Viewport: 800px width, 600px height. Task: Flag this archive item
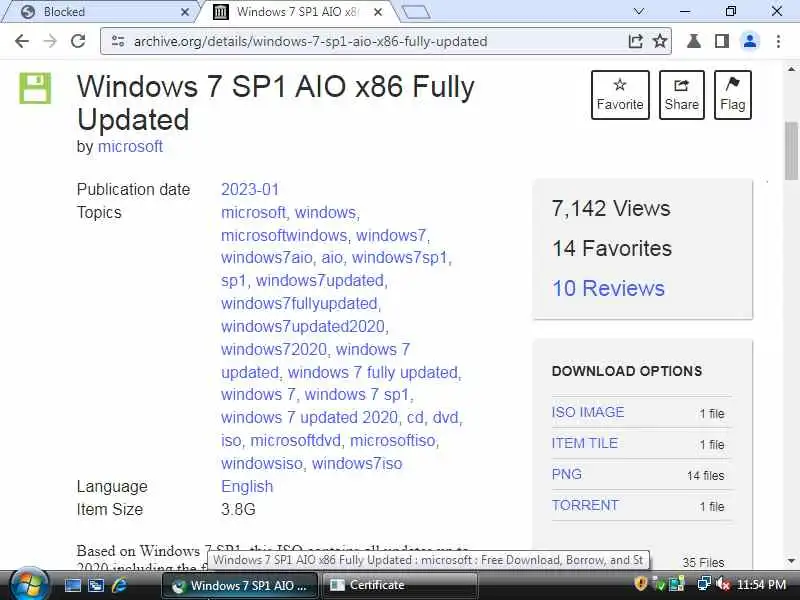point(733,95)
